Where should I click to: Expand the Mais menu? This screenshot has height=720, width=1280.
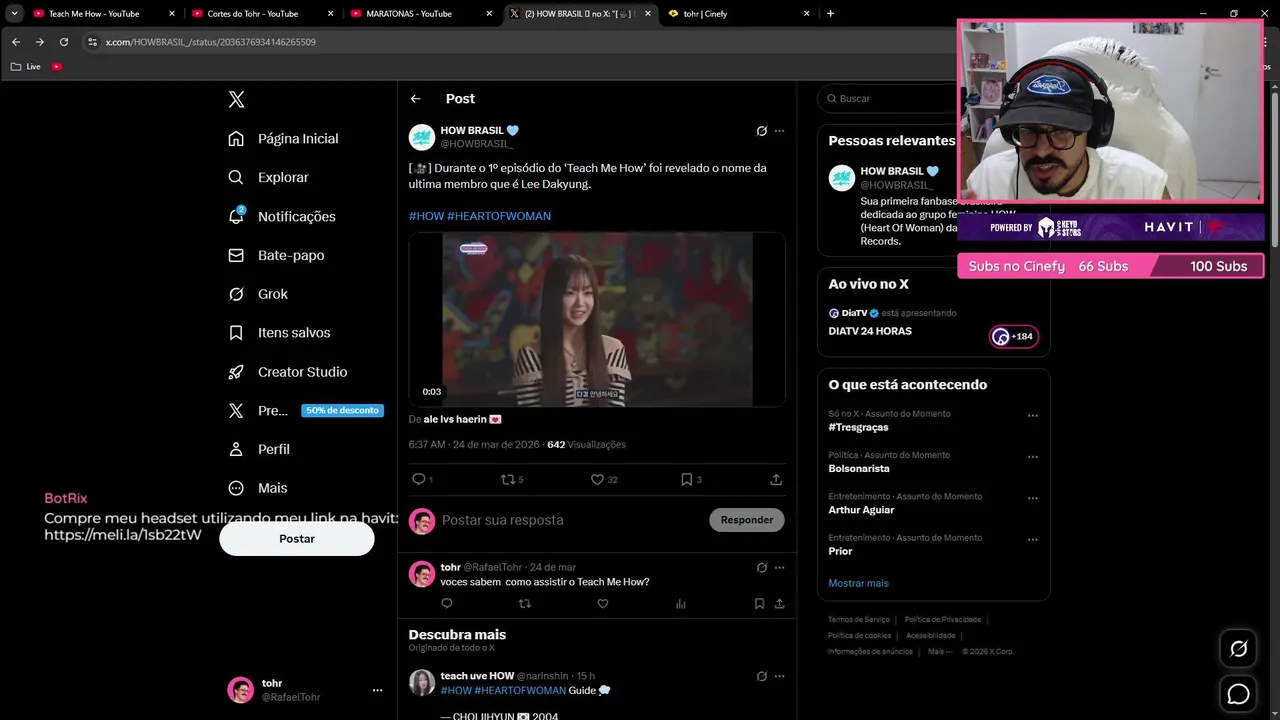tap(258, 488)
